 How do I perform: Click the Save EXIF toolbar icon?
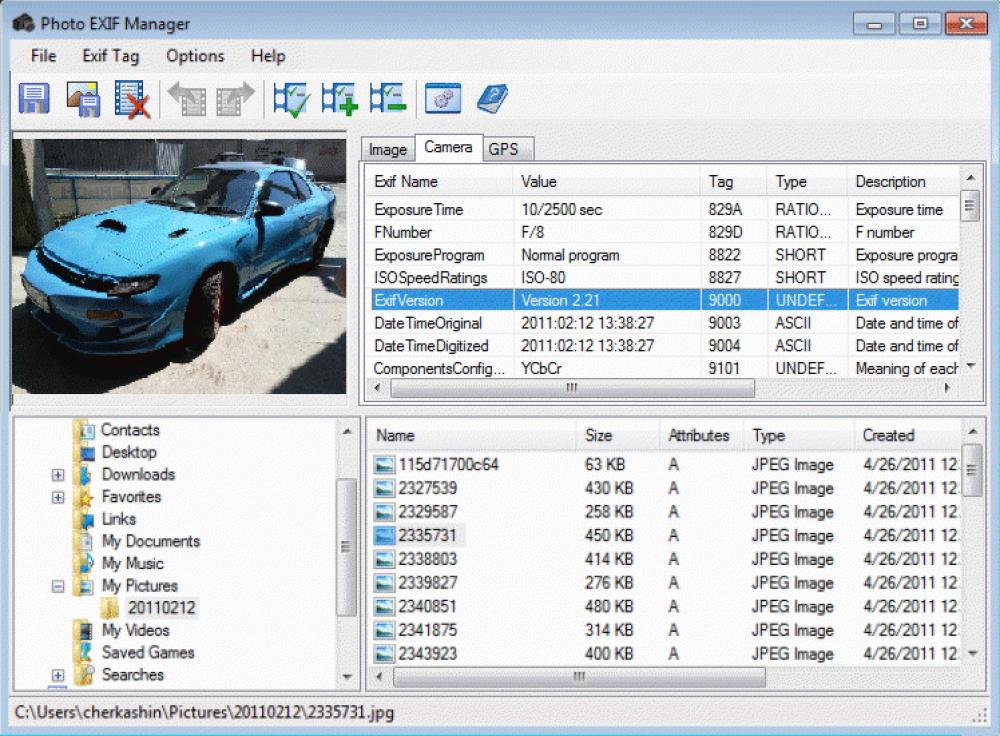[x=33, y=98]
